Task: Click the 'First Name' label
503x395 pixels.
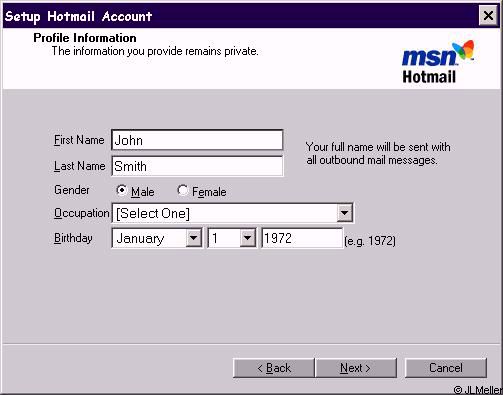Action: click(79, 140)
